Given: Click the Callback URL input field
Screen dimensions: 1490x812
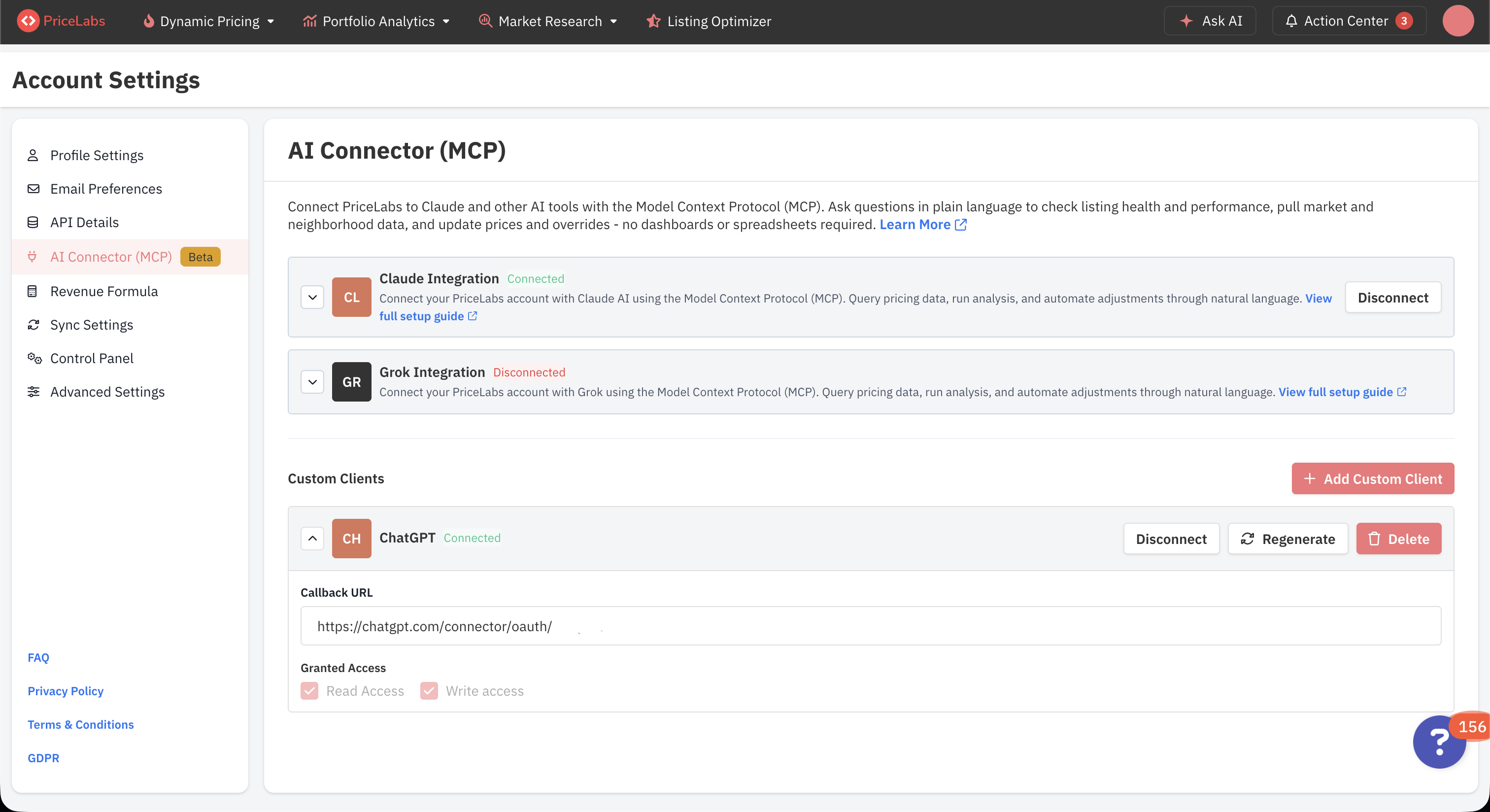Looking at the screenshot, I should click(x=871, y=626).
